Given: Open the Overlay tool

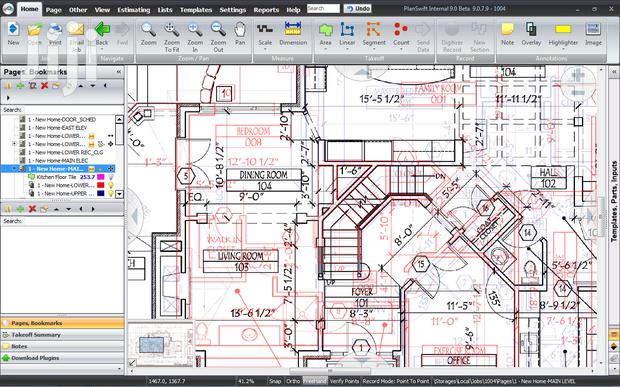Looking at the screenshot, I should click(531, 34).
